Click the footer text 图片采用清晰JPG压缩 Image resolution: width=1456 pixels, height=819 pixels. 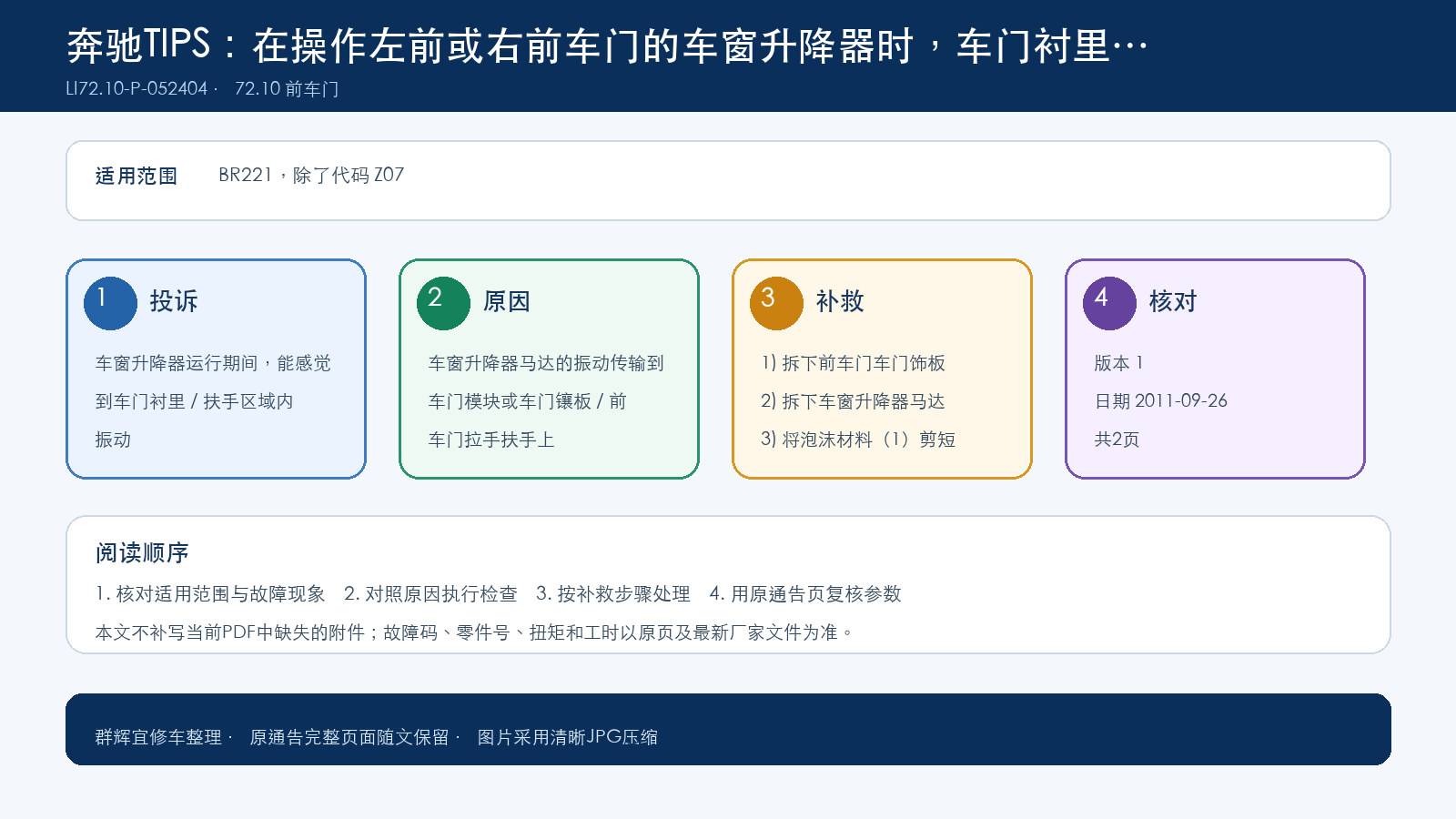tap(568, 737)
